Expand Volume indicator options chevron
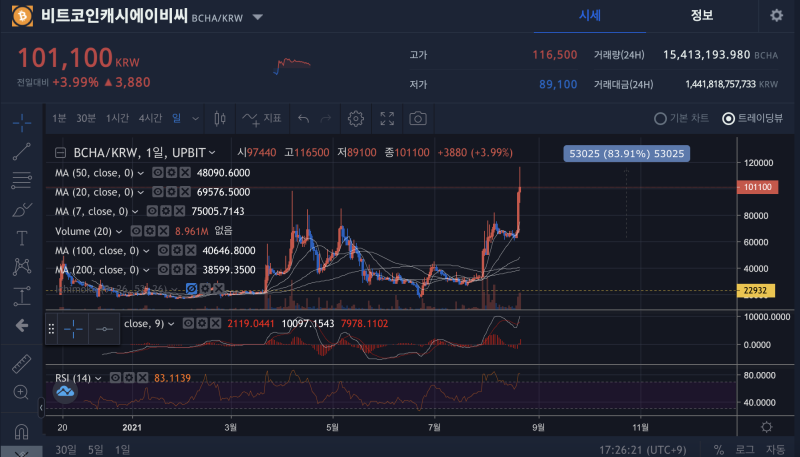This screenshot has height=457, width=800. click(119, 232)
